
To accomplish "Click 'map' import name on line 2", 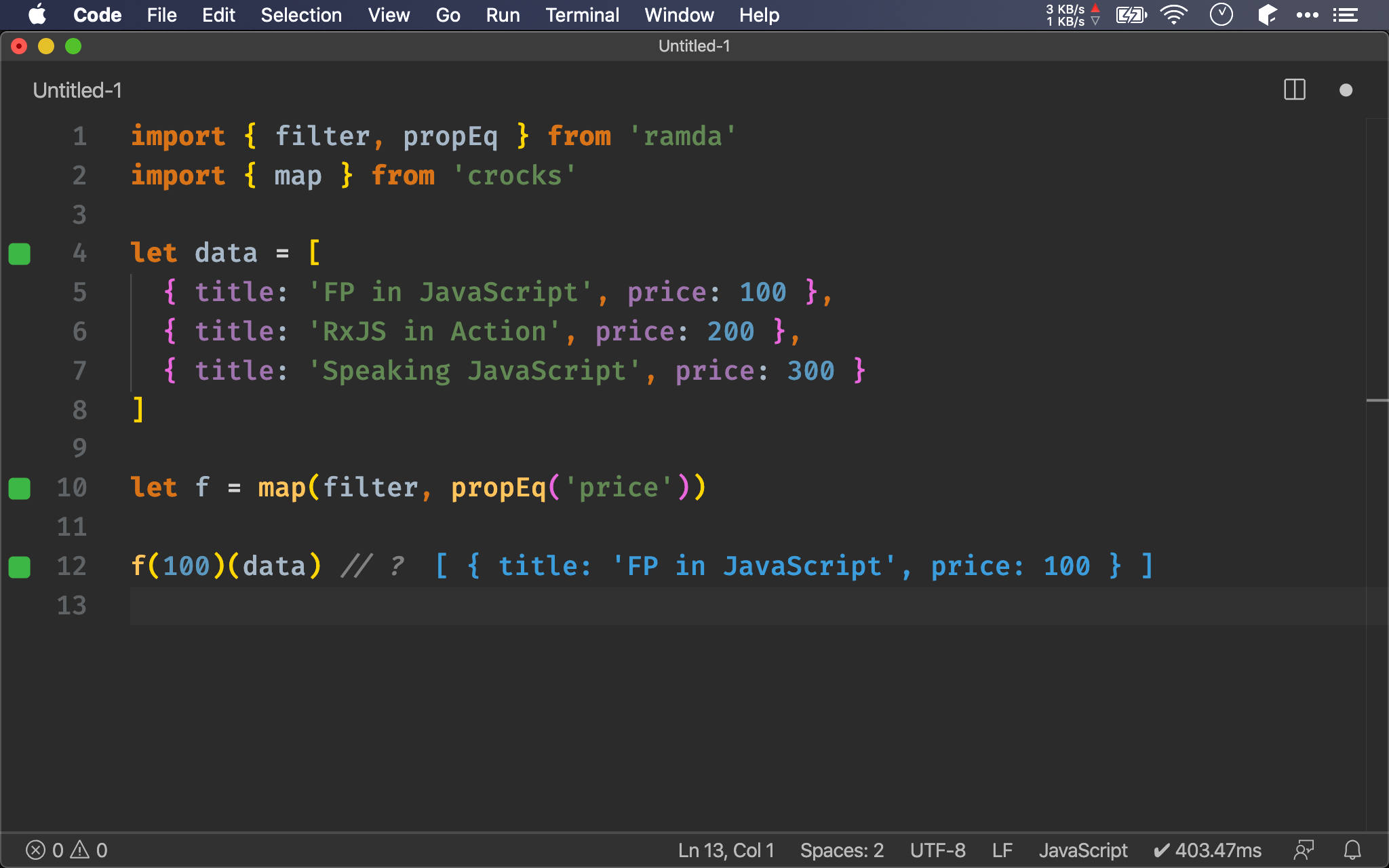I will [x=298, y=176].
